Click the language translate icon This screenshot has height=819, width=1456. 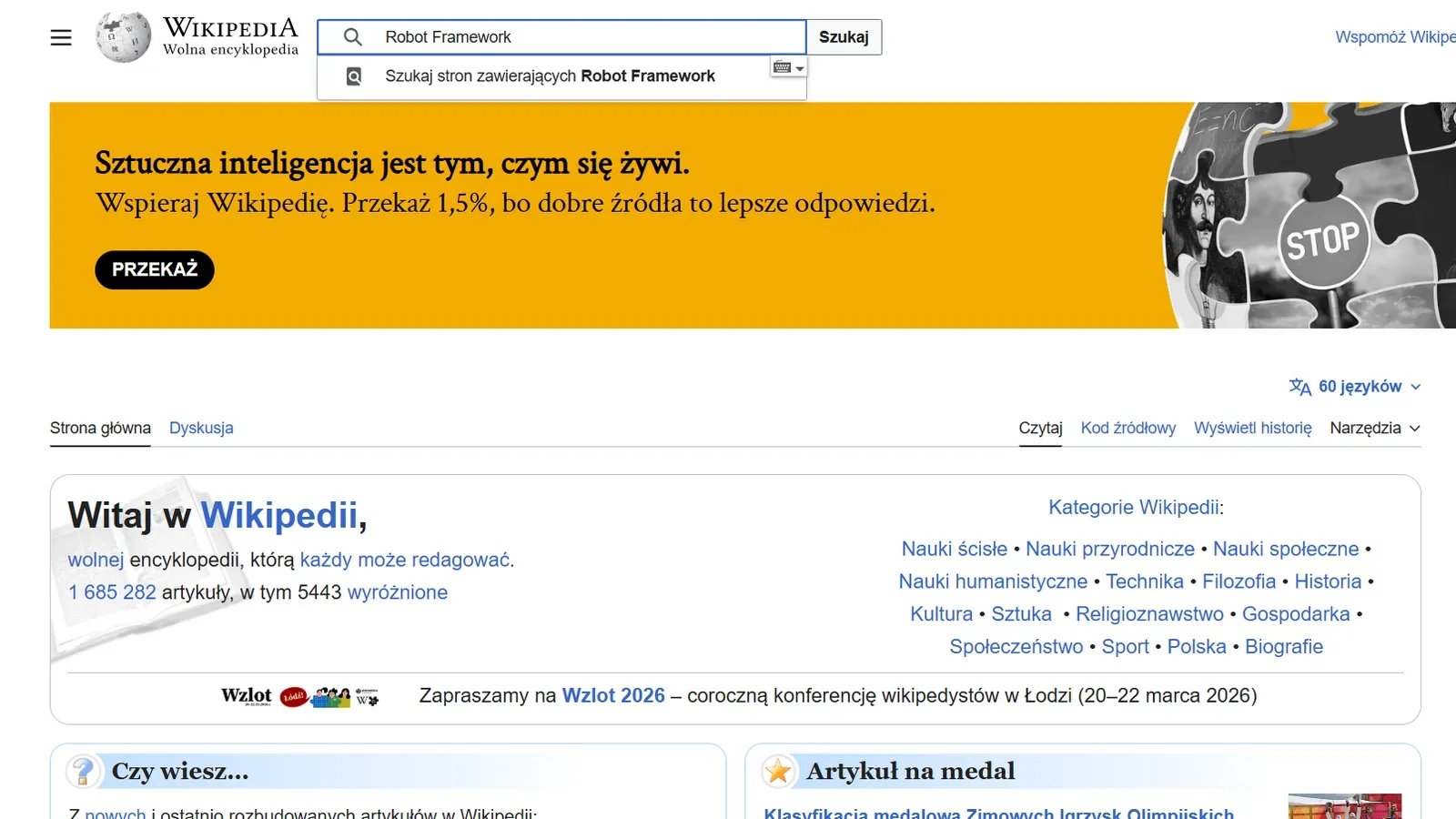(x=1300, y=387)
